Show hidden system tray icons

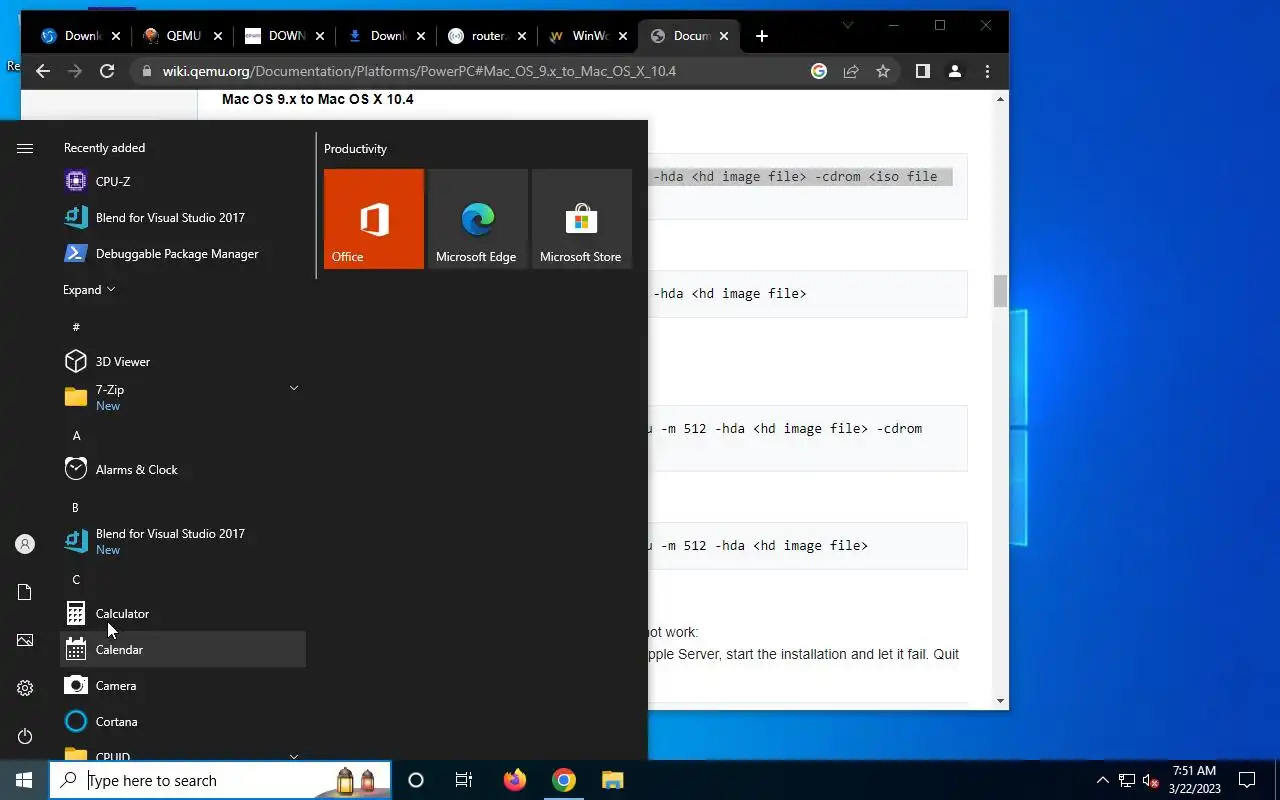1103,780
